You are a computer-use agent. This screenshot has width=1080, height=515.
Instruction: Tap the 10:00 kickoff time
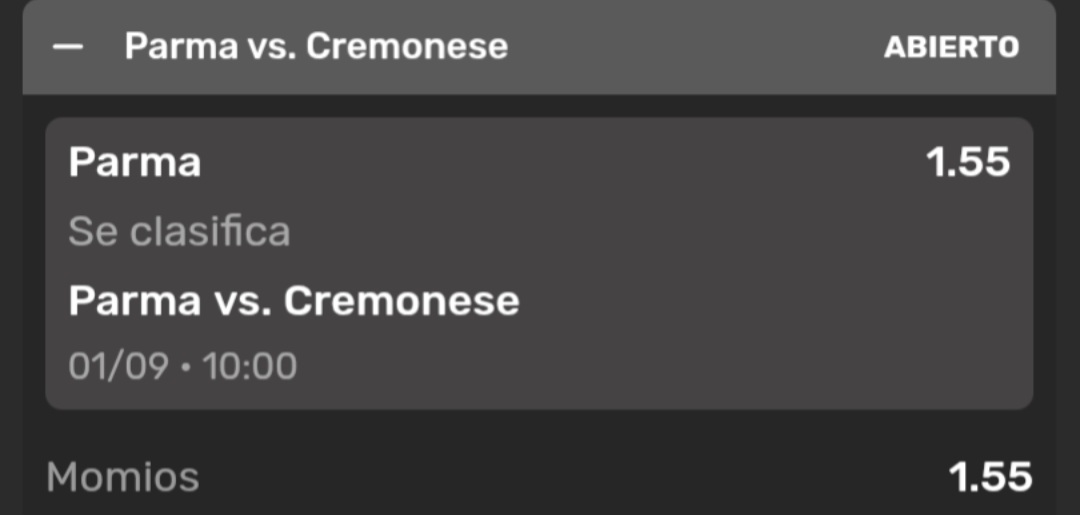coord(250,366)
